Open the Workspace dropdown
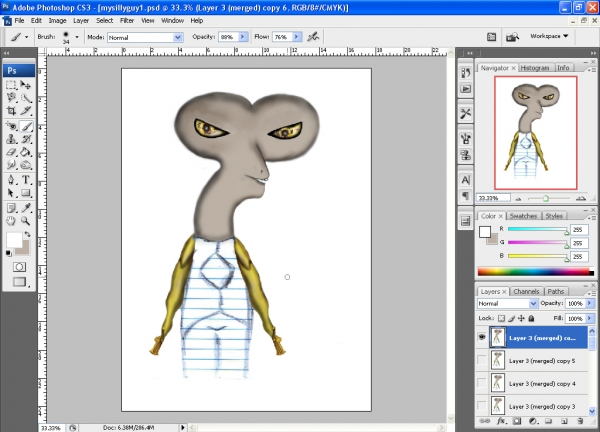Screen dimensions: 600x432 point(549,36)
